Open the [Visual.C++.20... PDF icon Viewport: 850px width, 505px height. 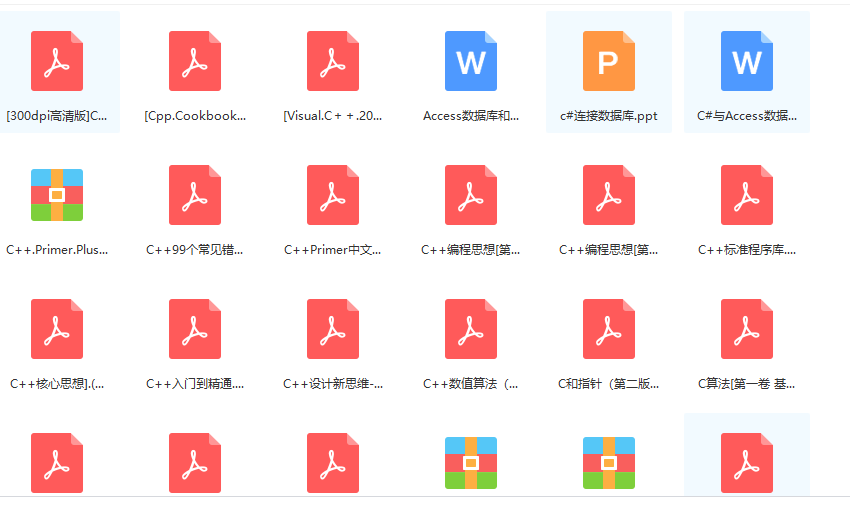coord(333,61)
